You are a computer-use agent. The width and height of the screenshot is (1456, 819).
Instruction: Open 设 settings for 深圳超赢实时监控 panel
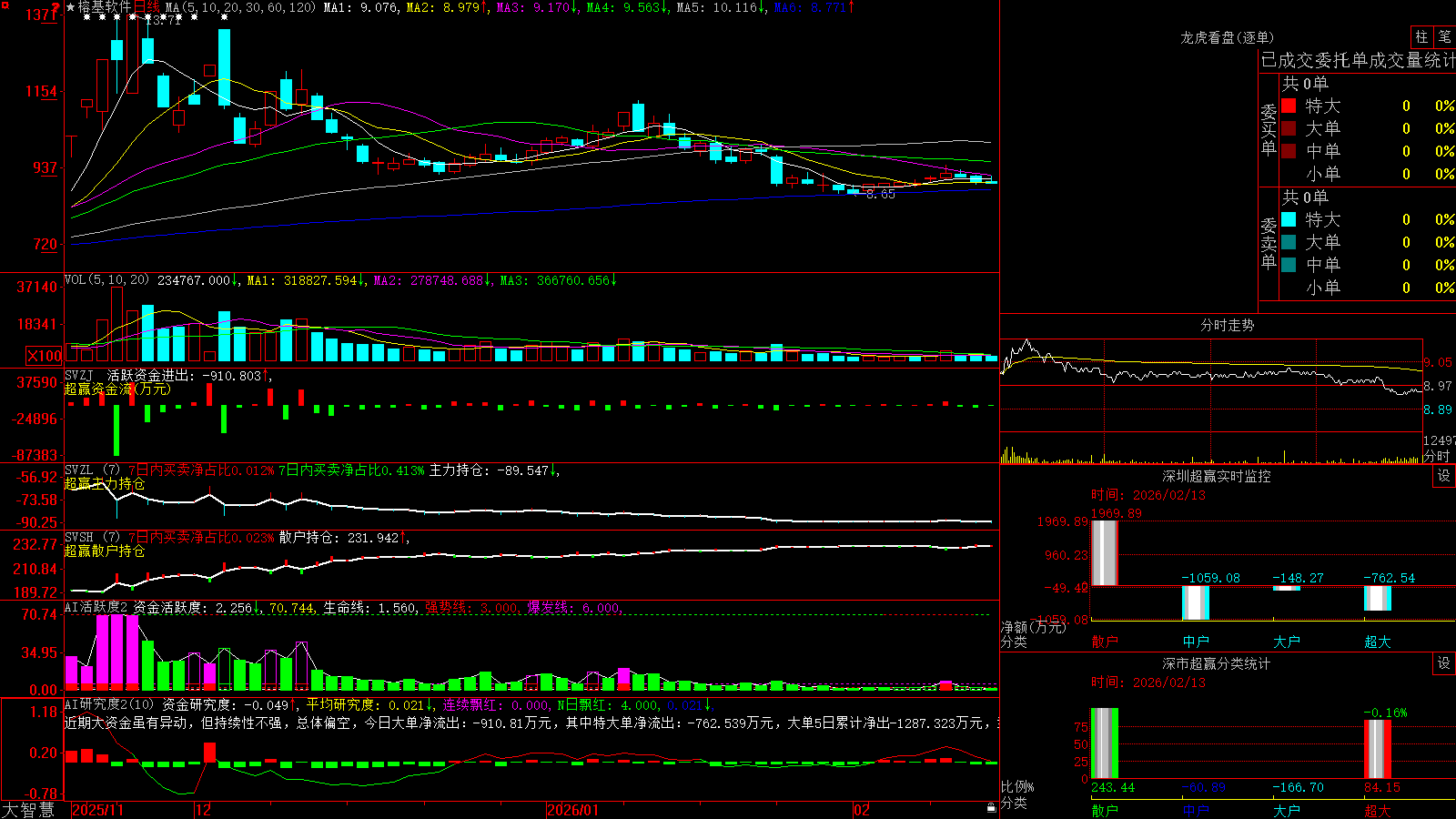[1444, 476]
